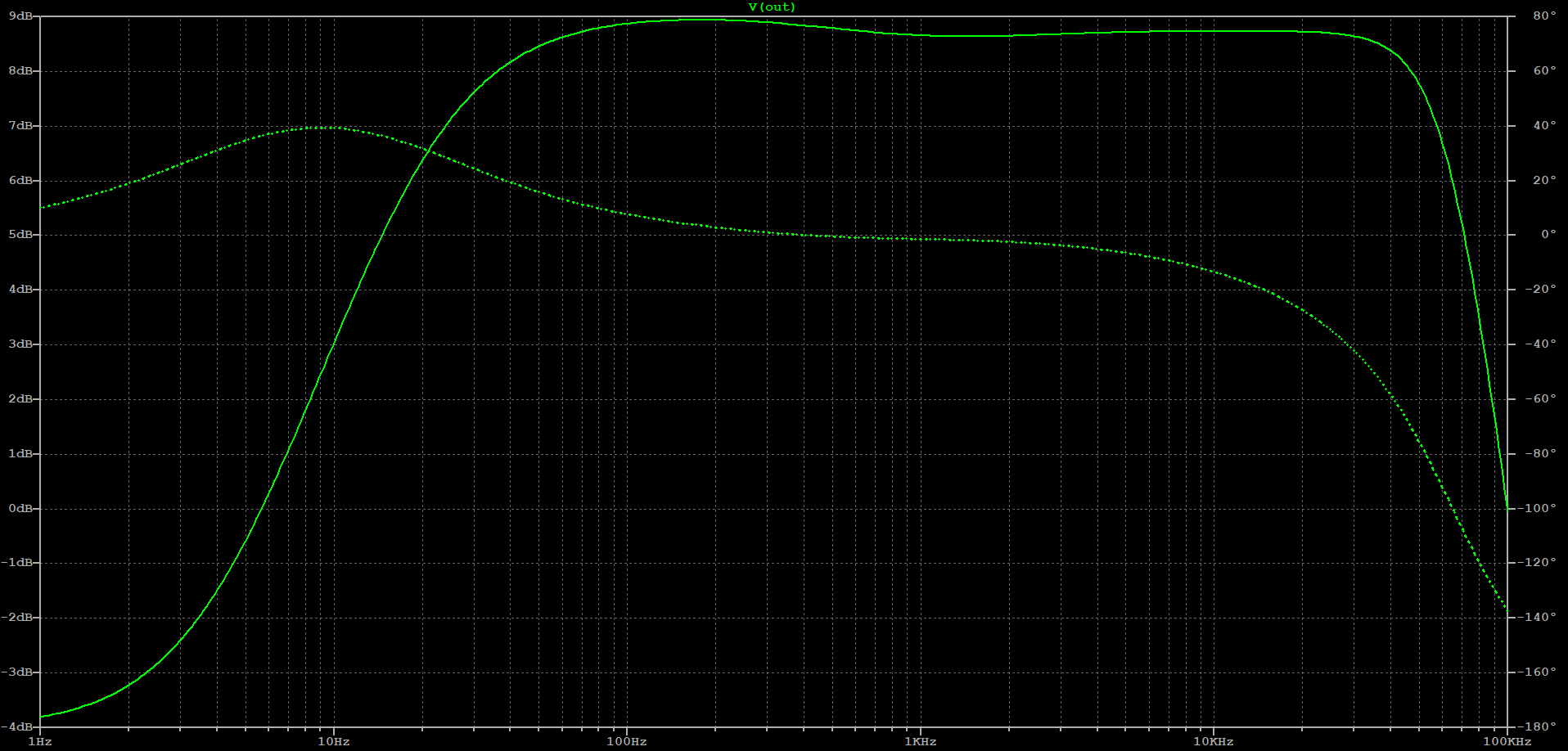Select the positive 60° phase axis label
This screenshot has width=1568, height=751.
coord(1544,71)
